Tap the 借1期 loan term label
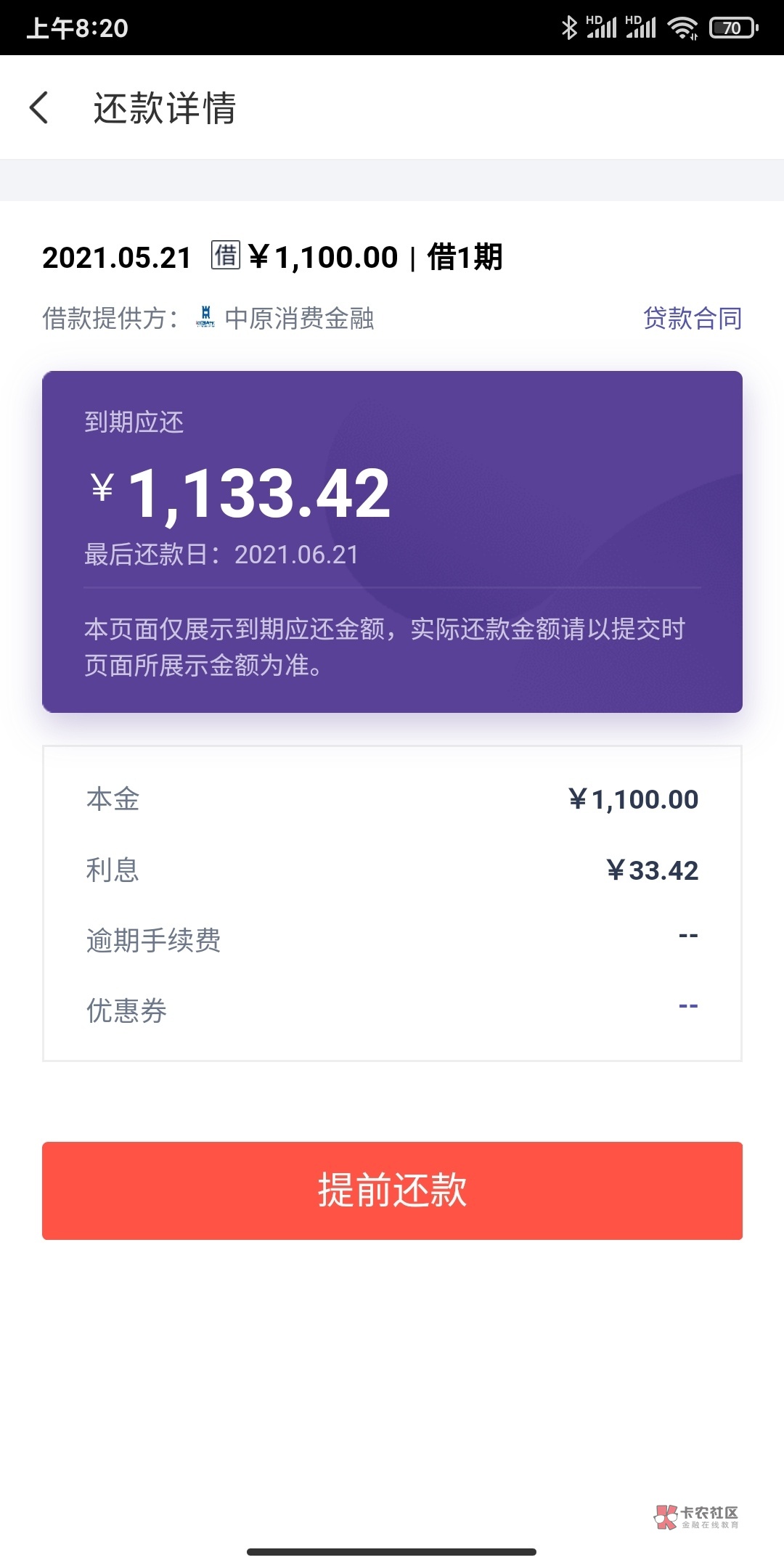The width and height of the screenshot is (784, 1568). pos(465,257)
